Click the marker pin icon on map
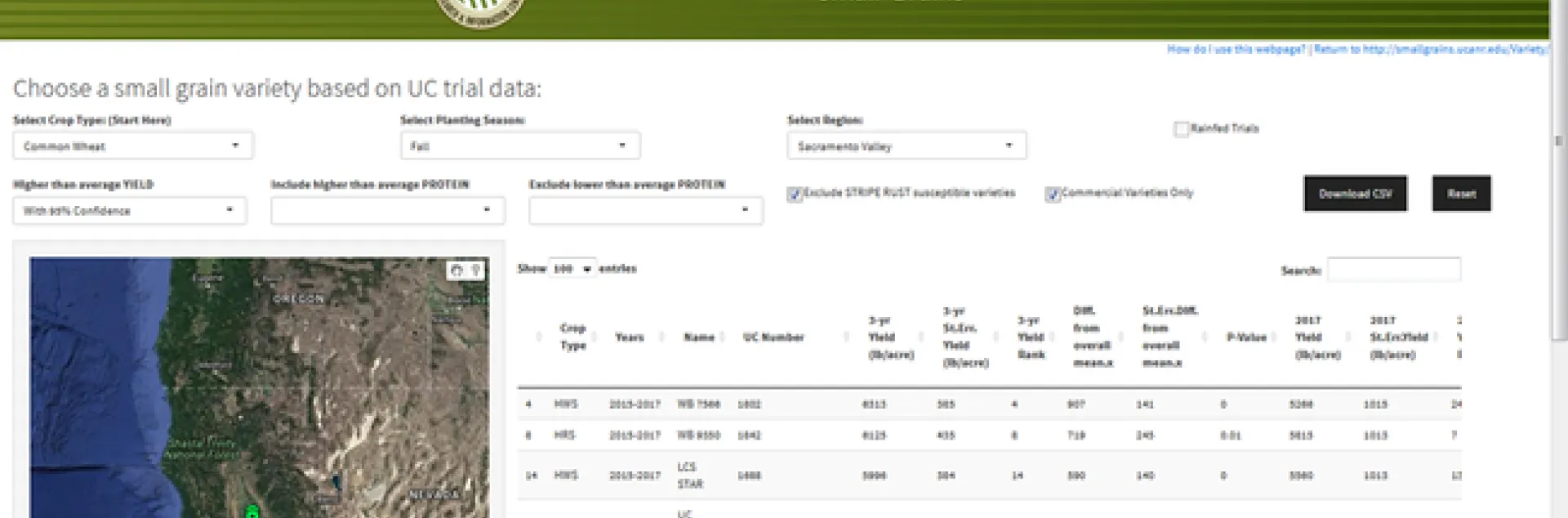The height and width of the screenshot is (518, 1568). [476, 270]
